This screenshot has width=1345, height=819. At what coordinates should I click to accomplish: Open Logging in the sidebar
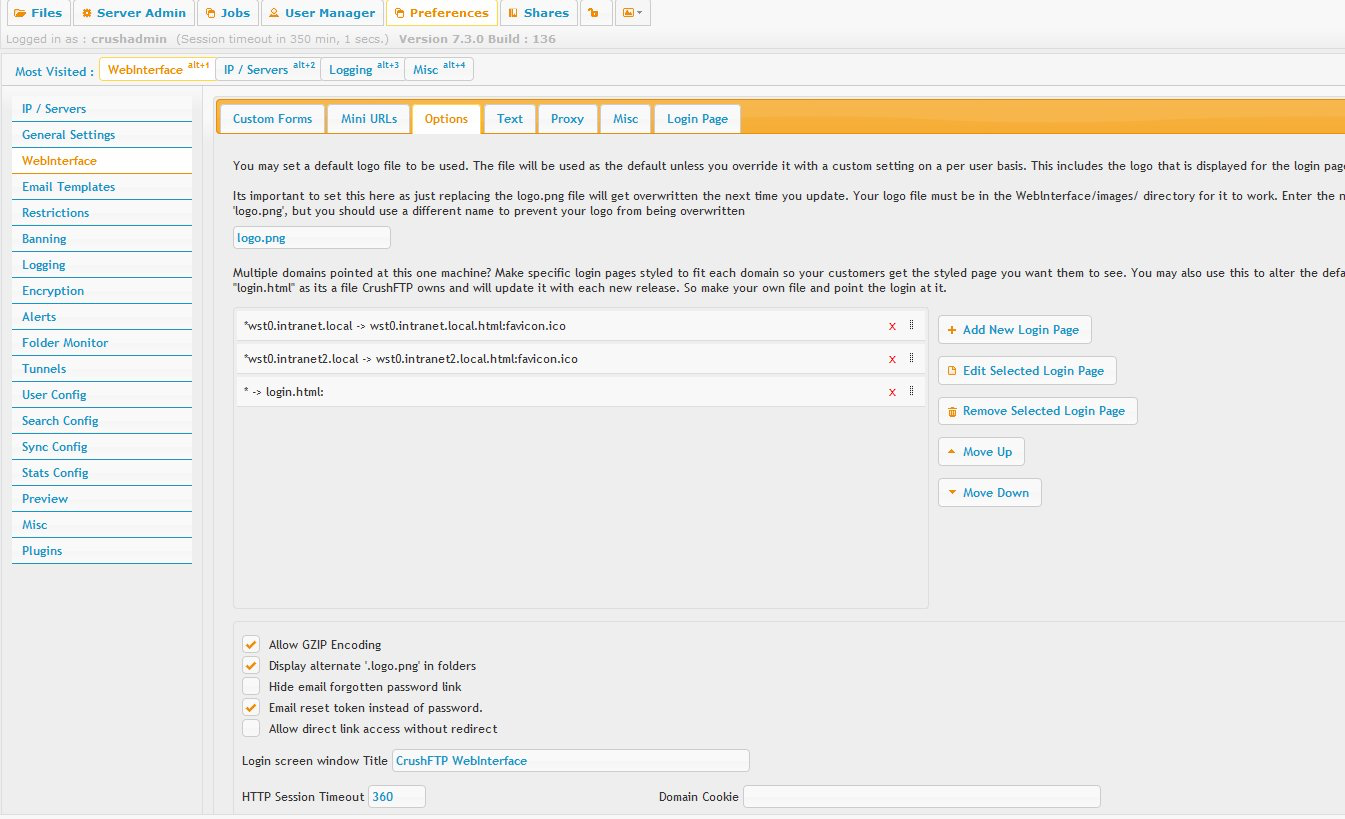pos(102,265)
